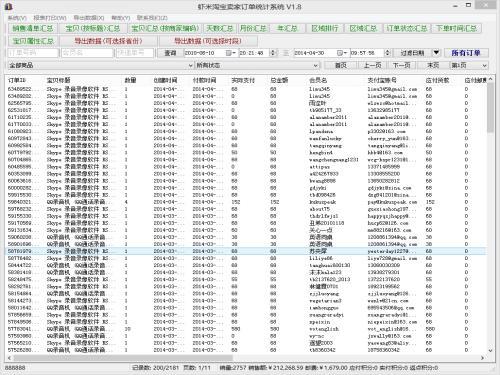Click 区域排行 button
500x375 pixels.
[325, 28]
